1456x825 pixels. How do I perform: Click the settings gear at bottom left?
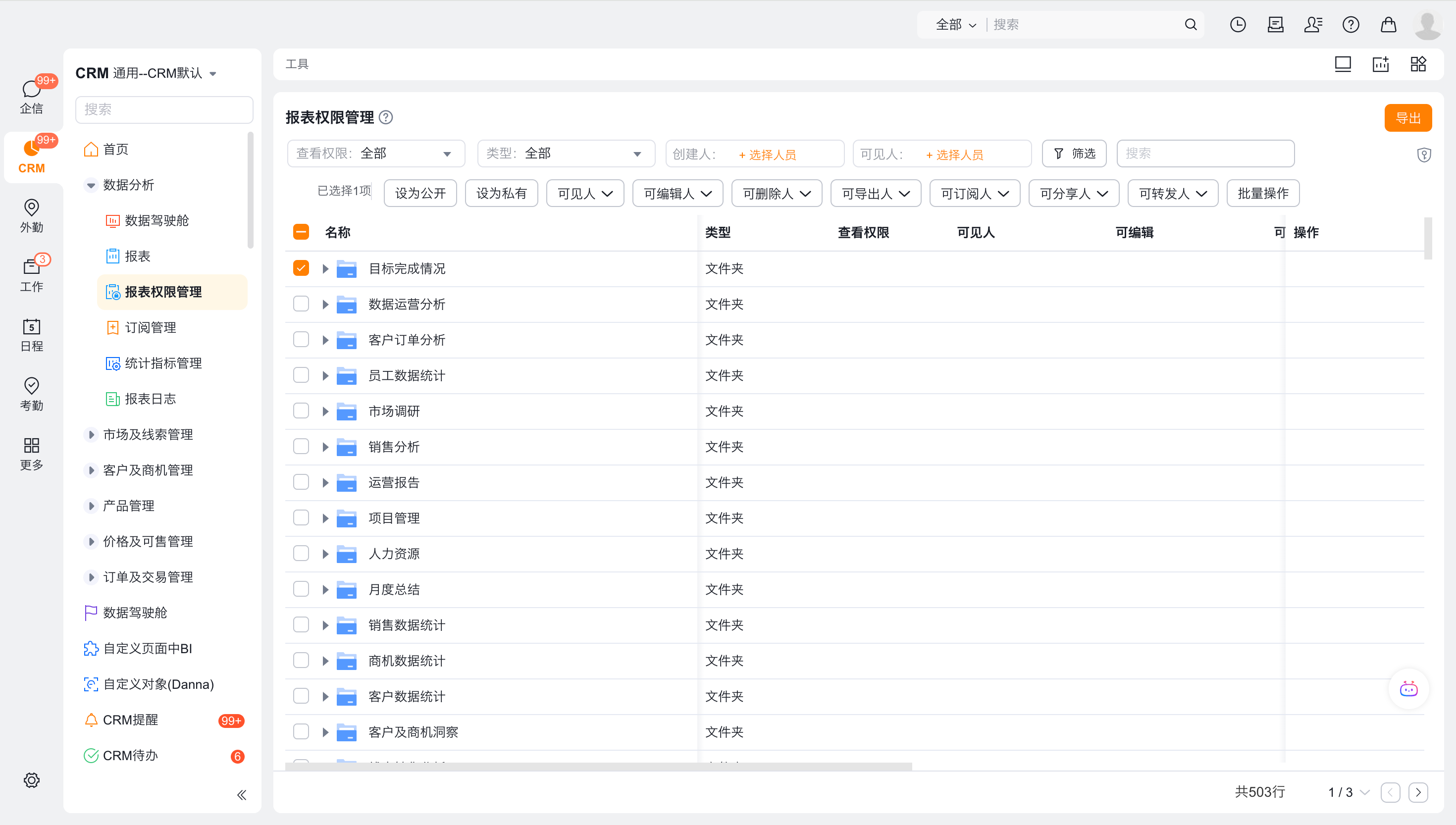coord(31,779)
